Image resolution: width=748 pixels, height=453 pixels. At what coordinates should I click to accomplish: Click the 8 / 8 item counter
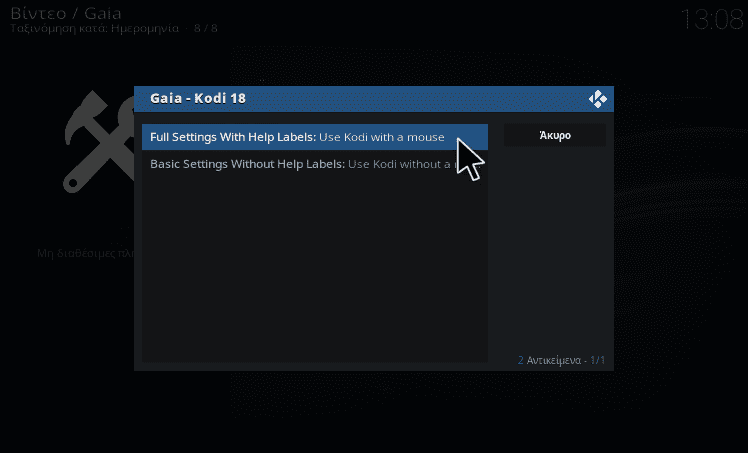coord(206,28)
